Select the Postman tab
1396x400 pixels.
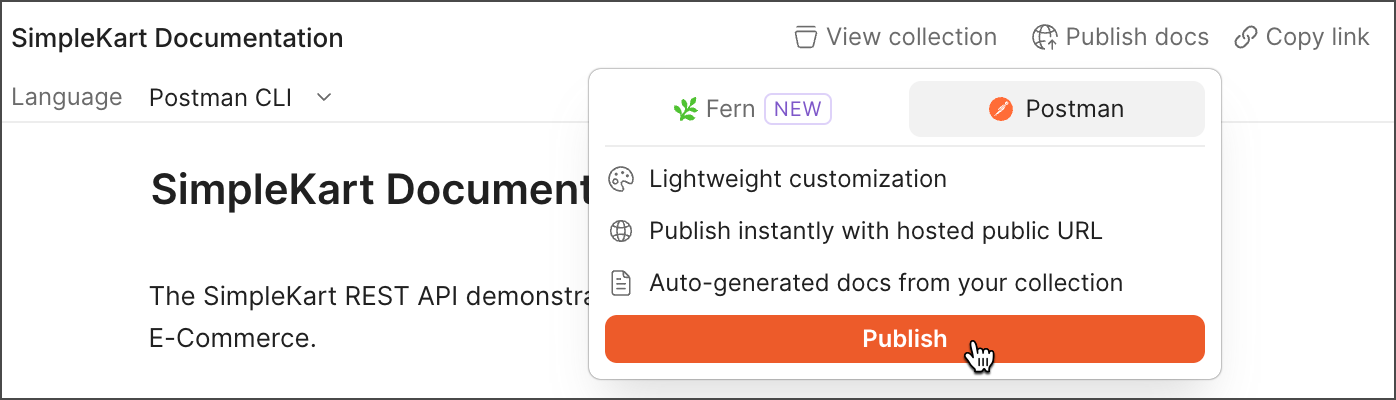[1056, 109]
